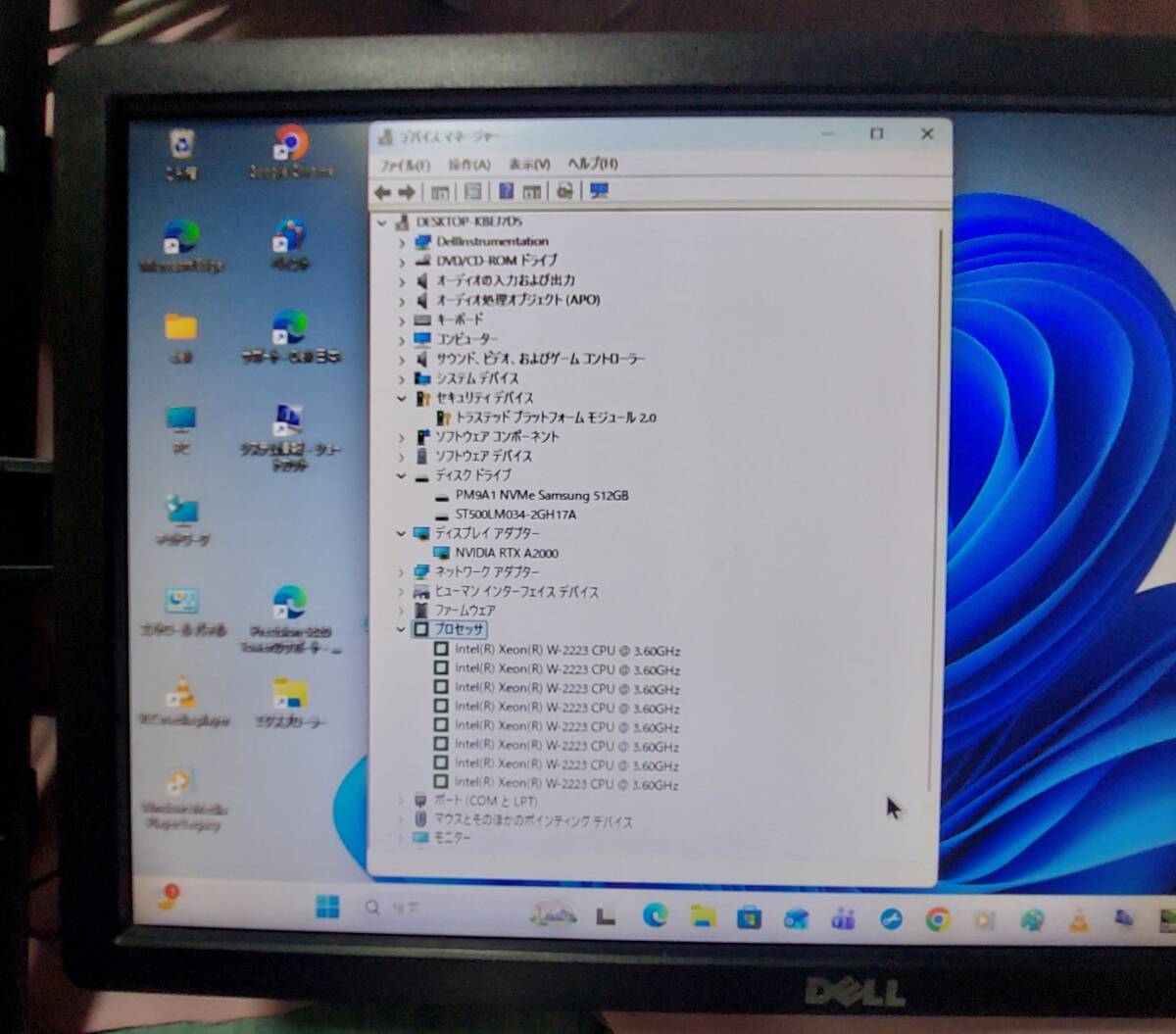Viewport: 1176px width, 1034px height.
Task: Click the Device Manager vertical scrollbar
Action: tap(935, 510)
